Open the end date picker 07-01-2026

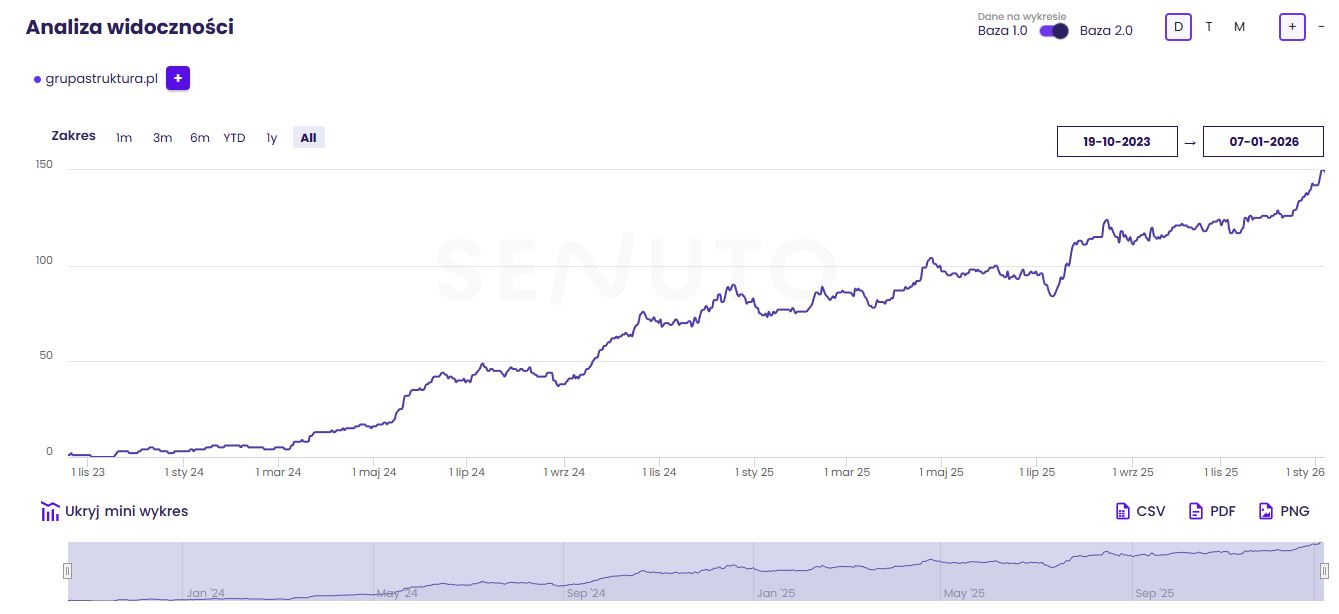point(1264,142)
